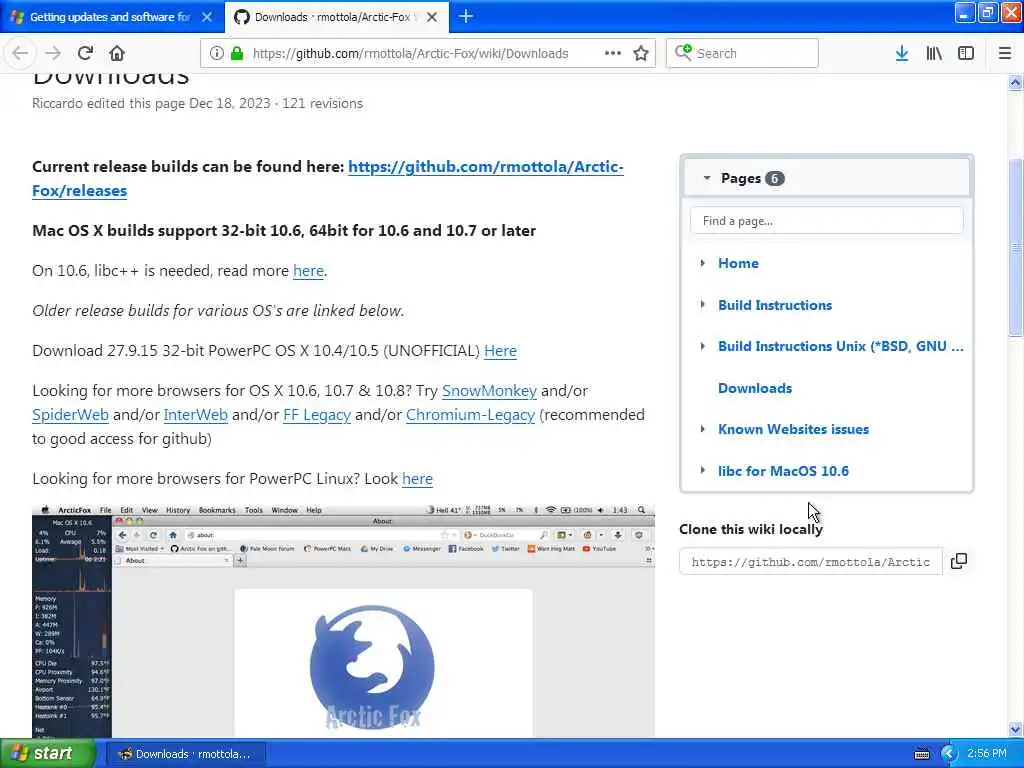Click the taskbar clock 2:56 PM

(987, 754)
